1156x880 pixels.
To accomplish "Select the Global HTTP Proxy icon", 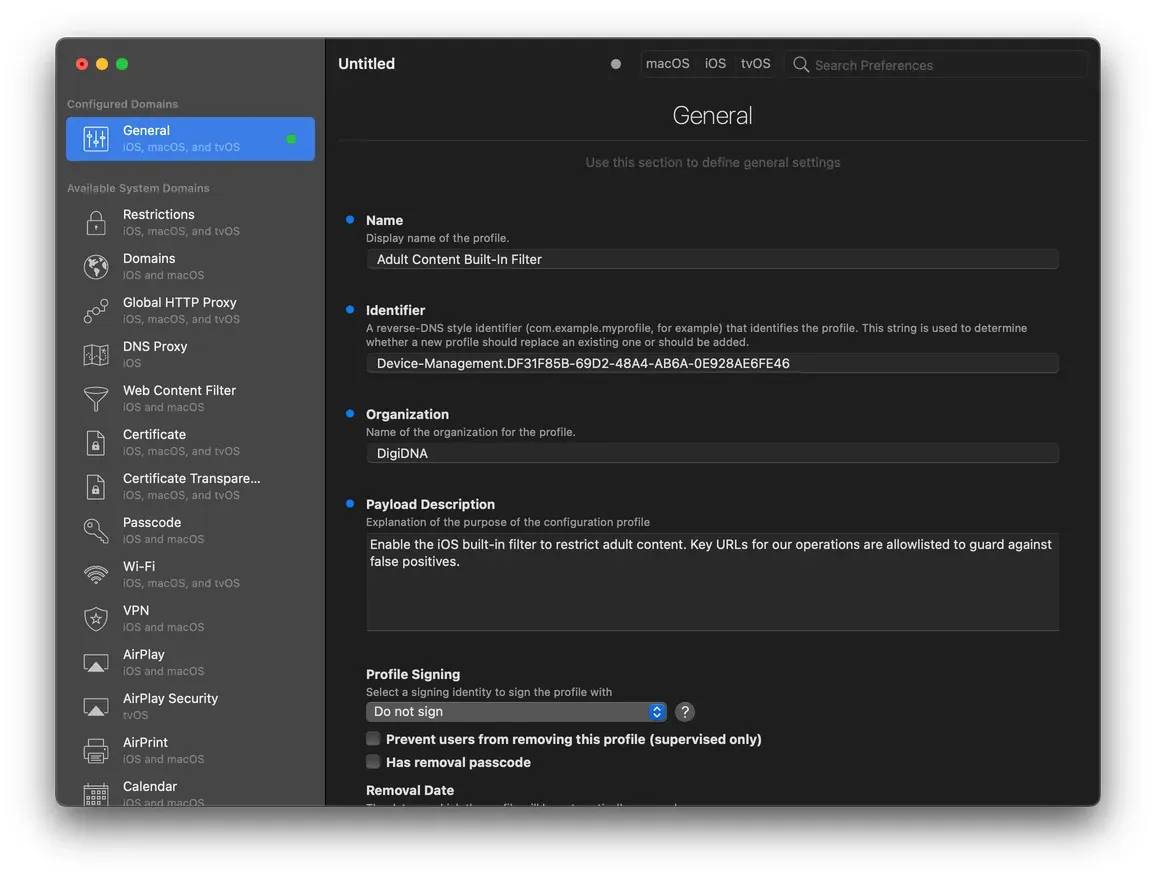I will pos(95,310).
